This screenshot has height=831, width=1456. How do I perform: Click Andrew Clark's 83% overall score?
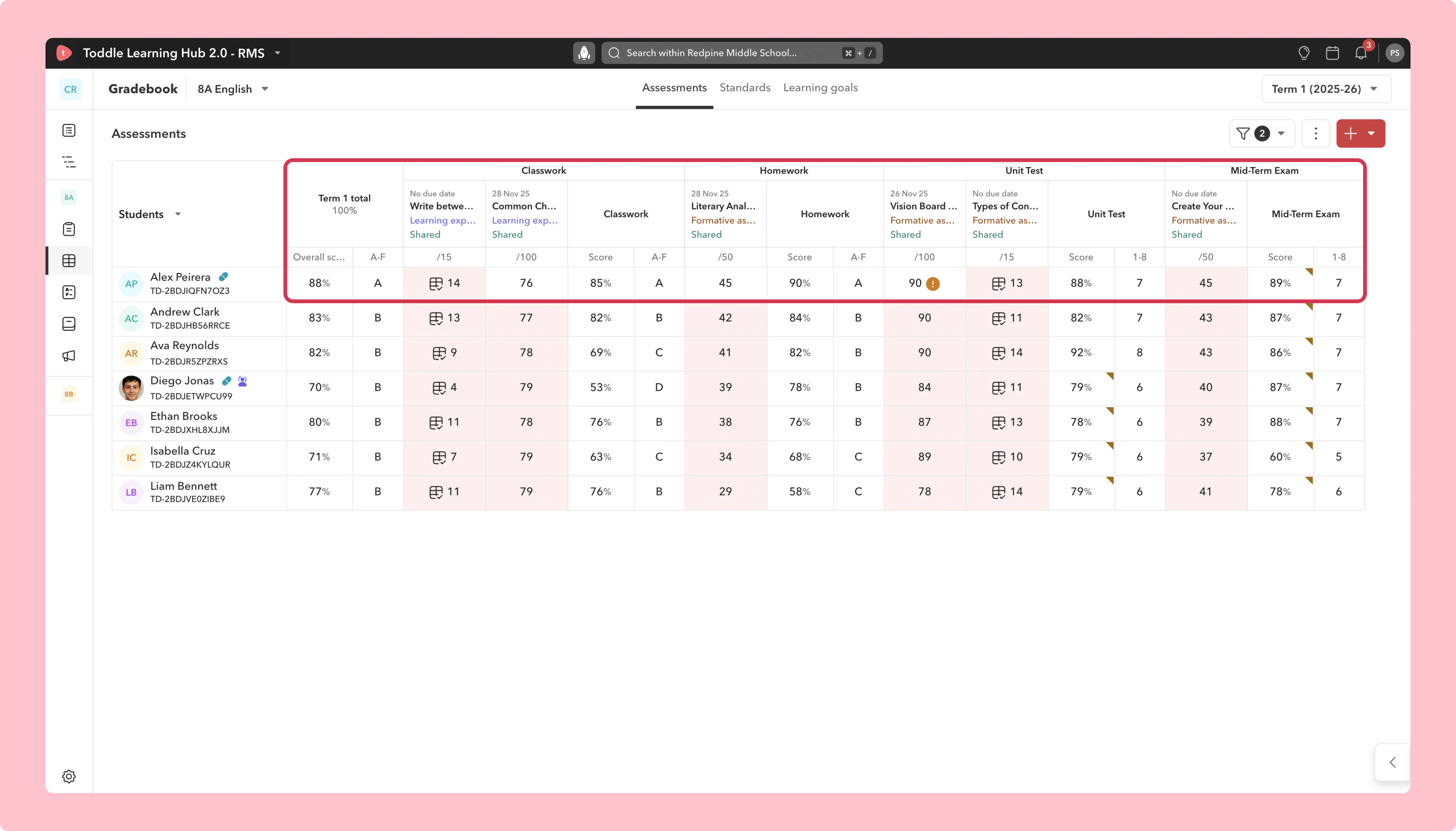tap(320, 318)
